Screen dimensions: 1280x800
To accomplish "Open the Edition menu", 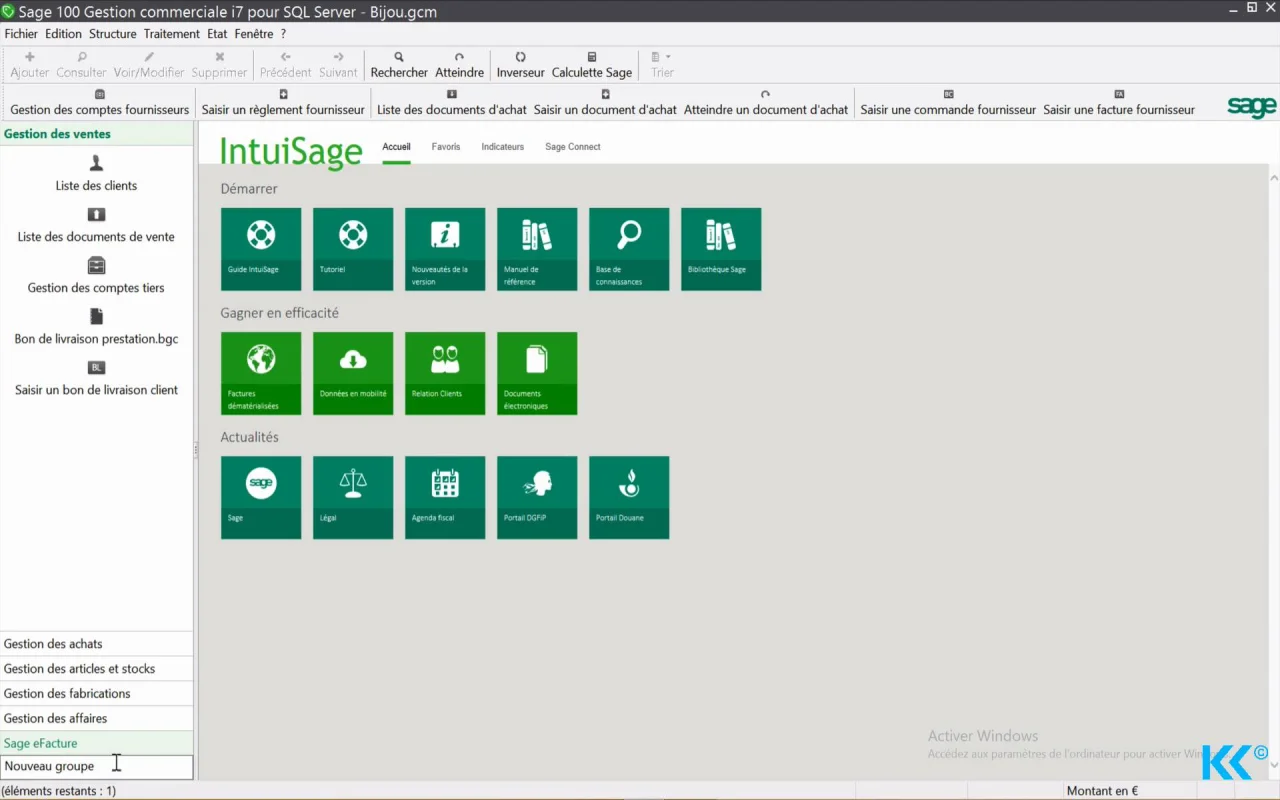I will point(63,34).
